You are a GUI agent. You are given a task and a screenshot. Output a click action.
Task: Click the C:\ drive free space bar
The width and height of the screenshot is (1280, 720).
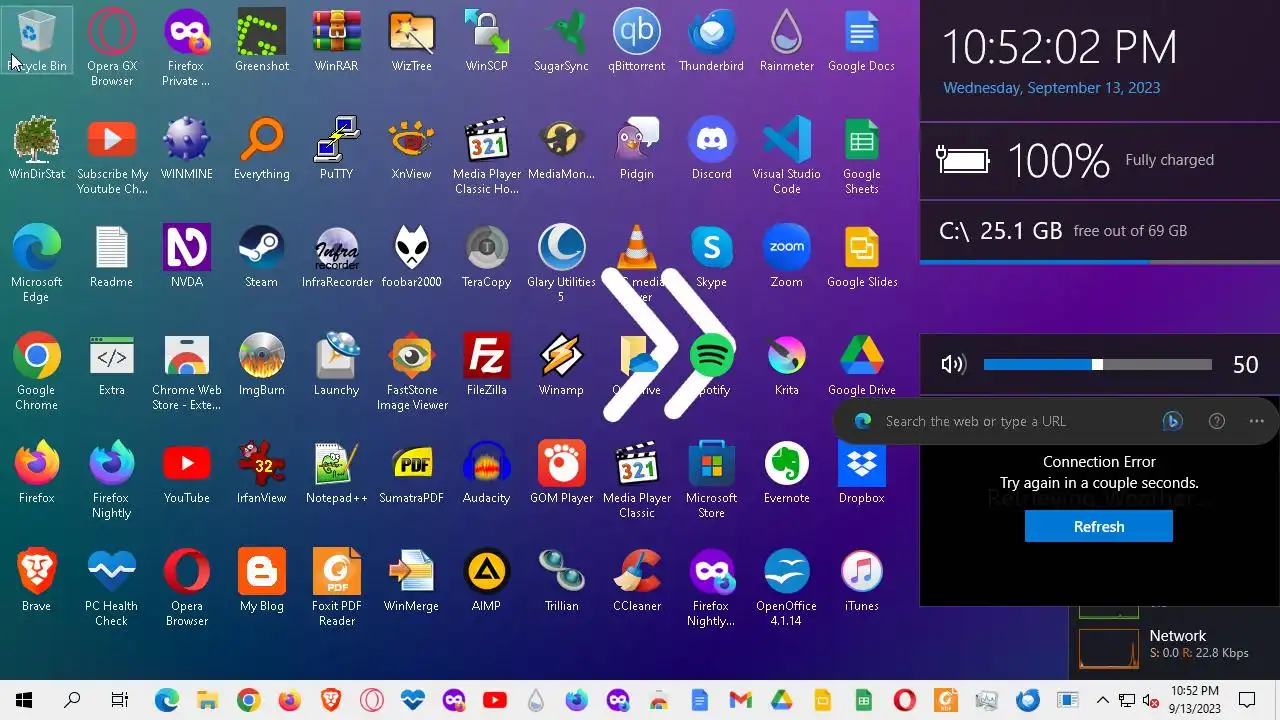point(1100,262)
